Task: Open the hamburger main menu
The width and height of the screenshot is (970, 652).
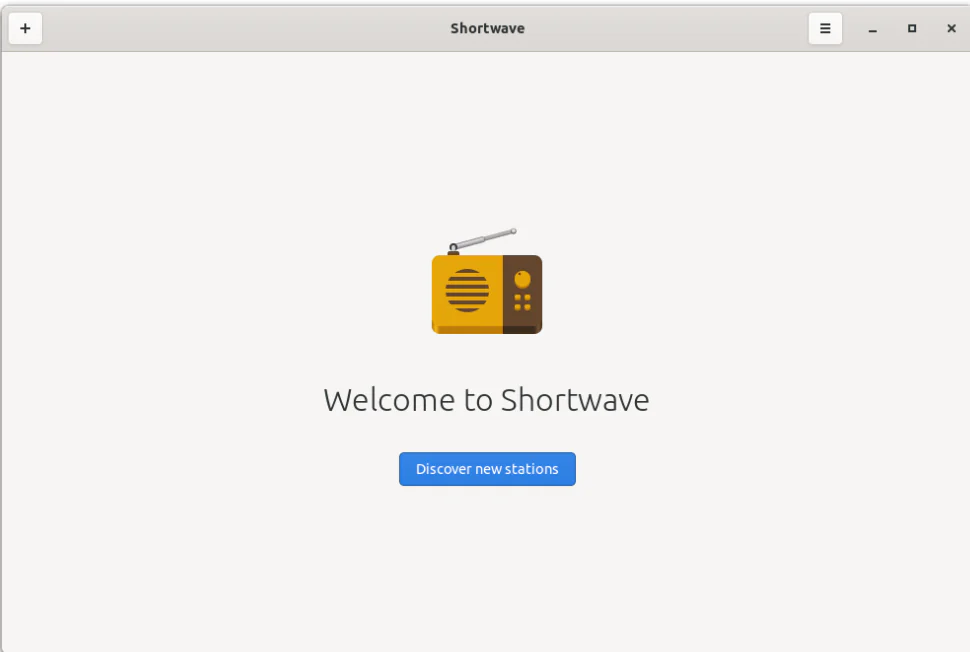Action: pos(825,28)
